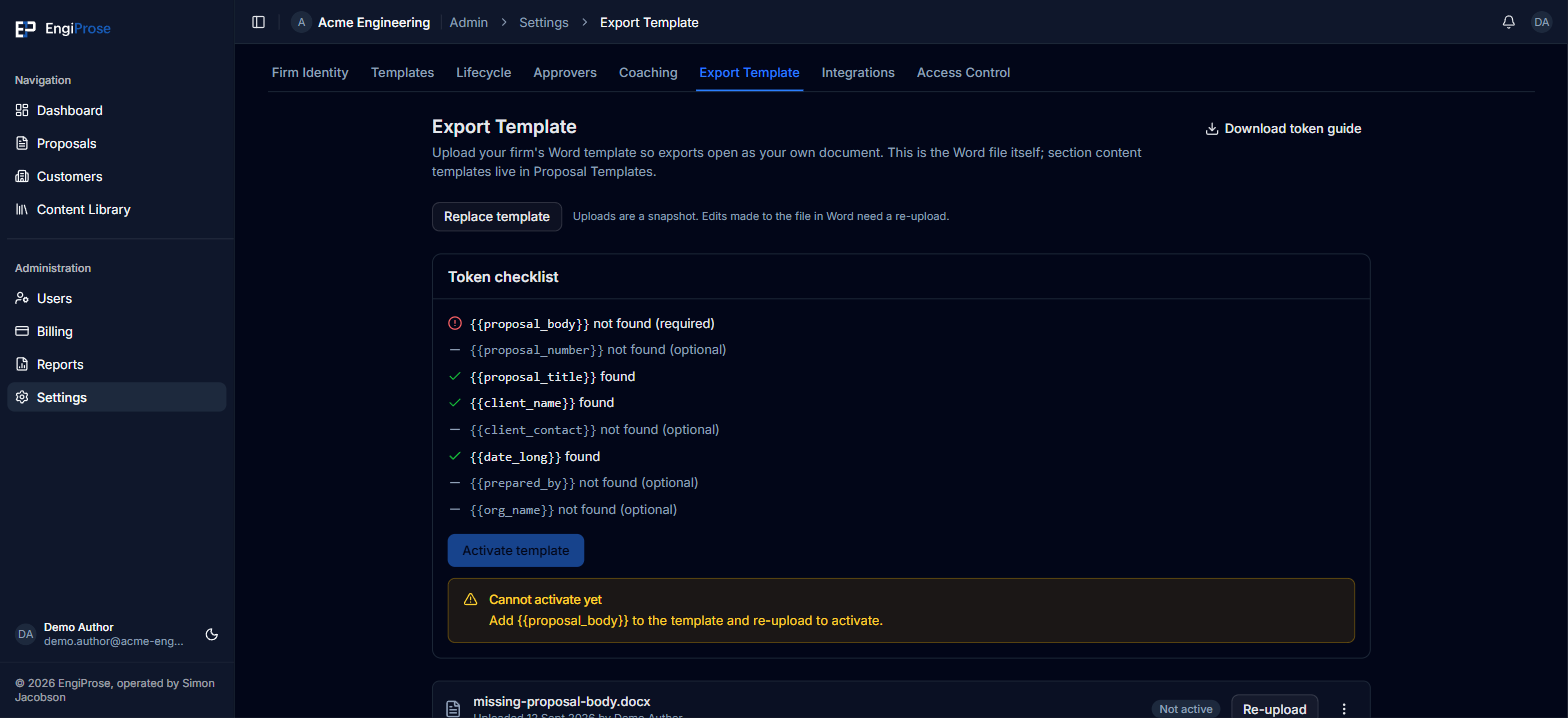This screenshot has height=718, width=1568.
Task: Toggle dark mode moon icon
Action: (212, 634)
